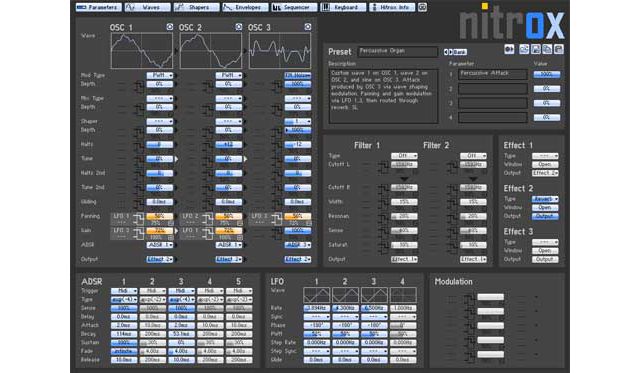Click the OSC 1 waveform display
Screen dimensions: 640x373
[142, 51]
